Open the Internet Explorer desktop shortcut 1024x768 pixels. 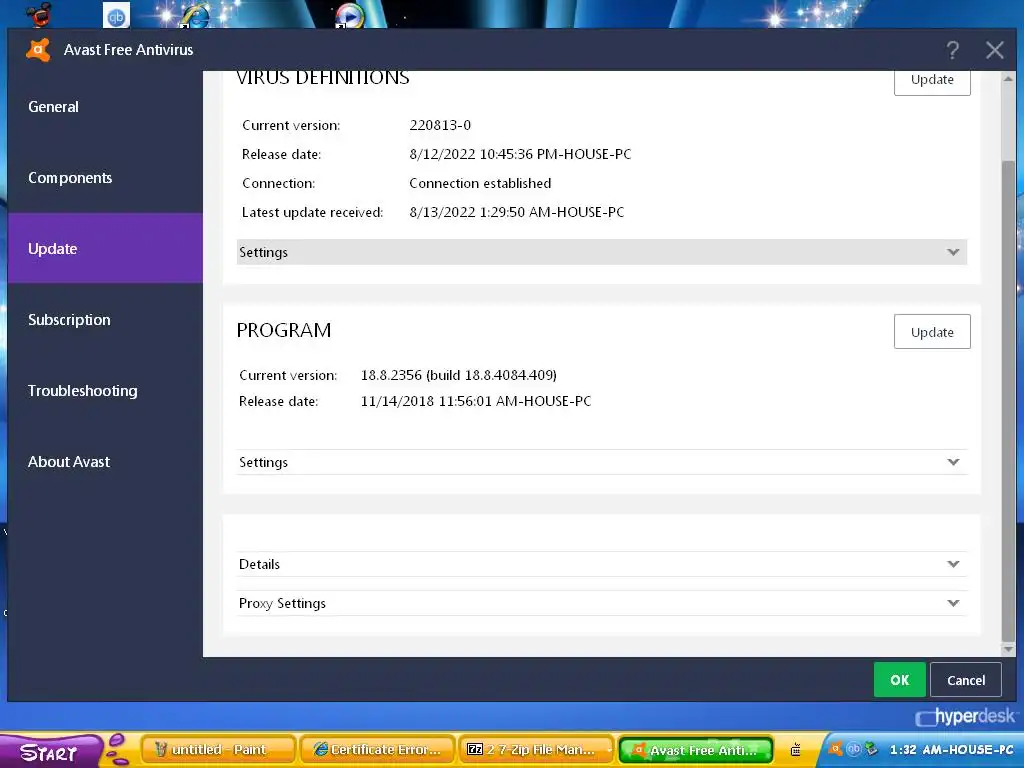195,15
